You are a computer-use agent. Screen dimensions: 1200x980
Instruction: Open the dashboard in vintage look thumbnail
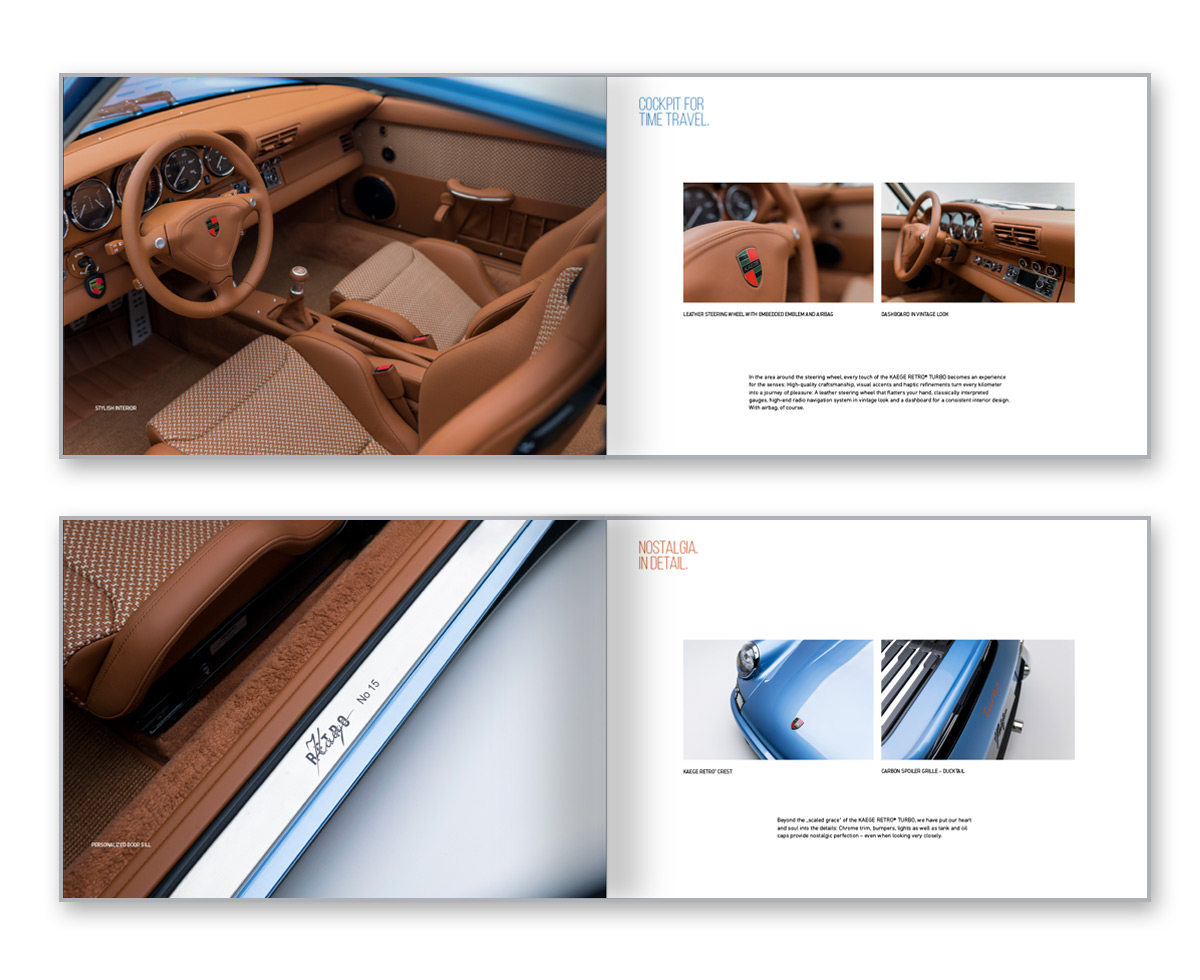977,242
